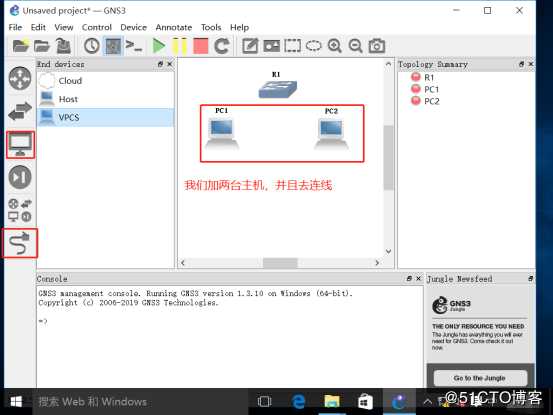The height and width of the screenshot is (415, 553).
Task: Click canvas scroll left arrow
Action: 183,263
